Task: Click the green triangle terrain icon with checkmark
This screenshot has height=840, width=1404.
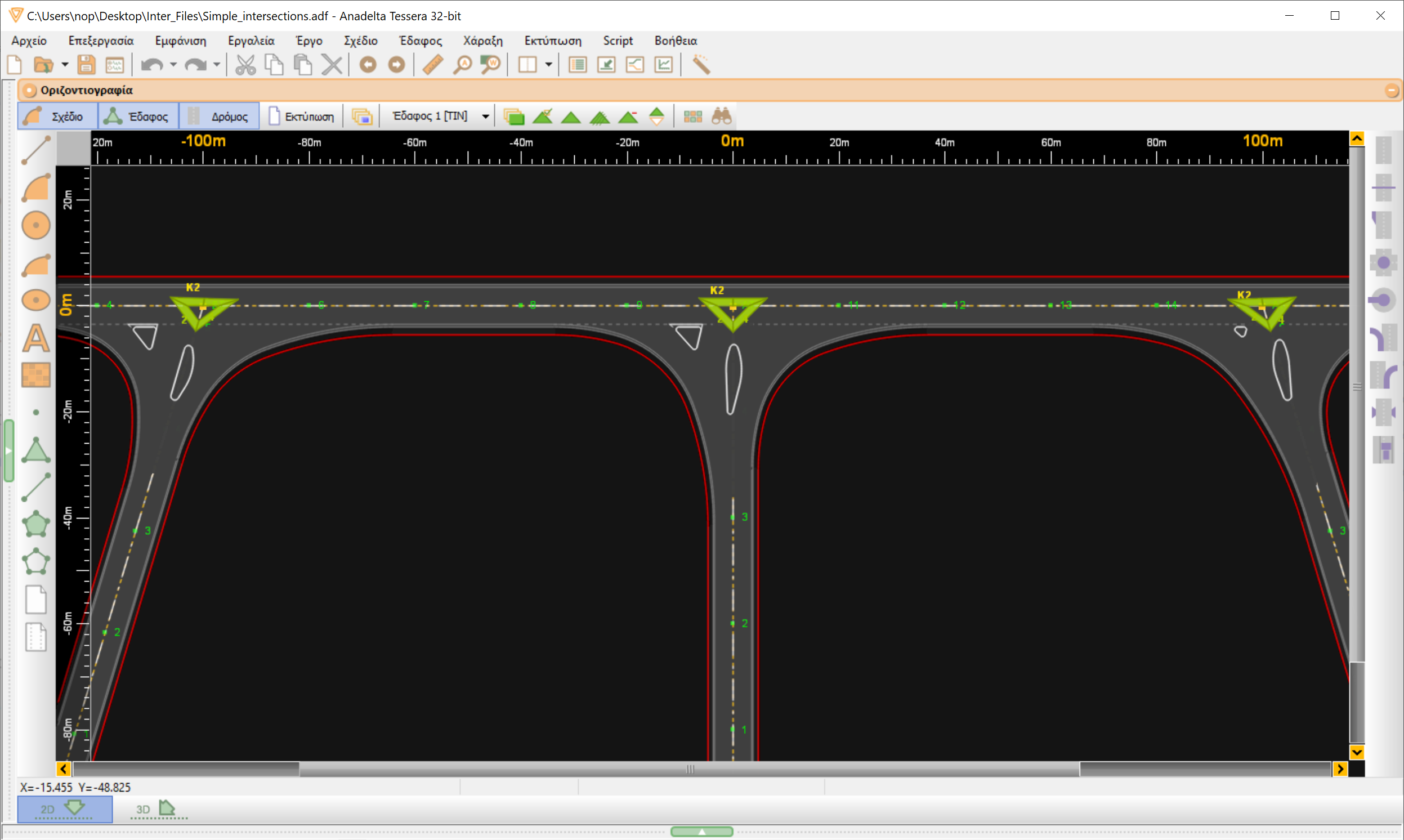Action: coord(544,116)
